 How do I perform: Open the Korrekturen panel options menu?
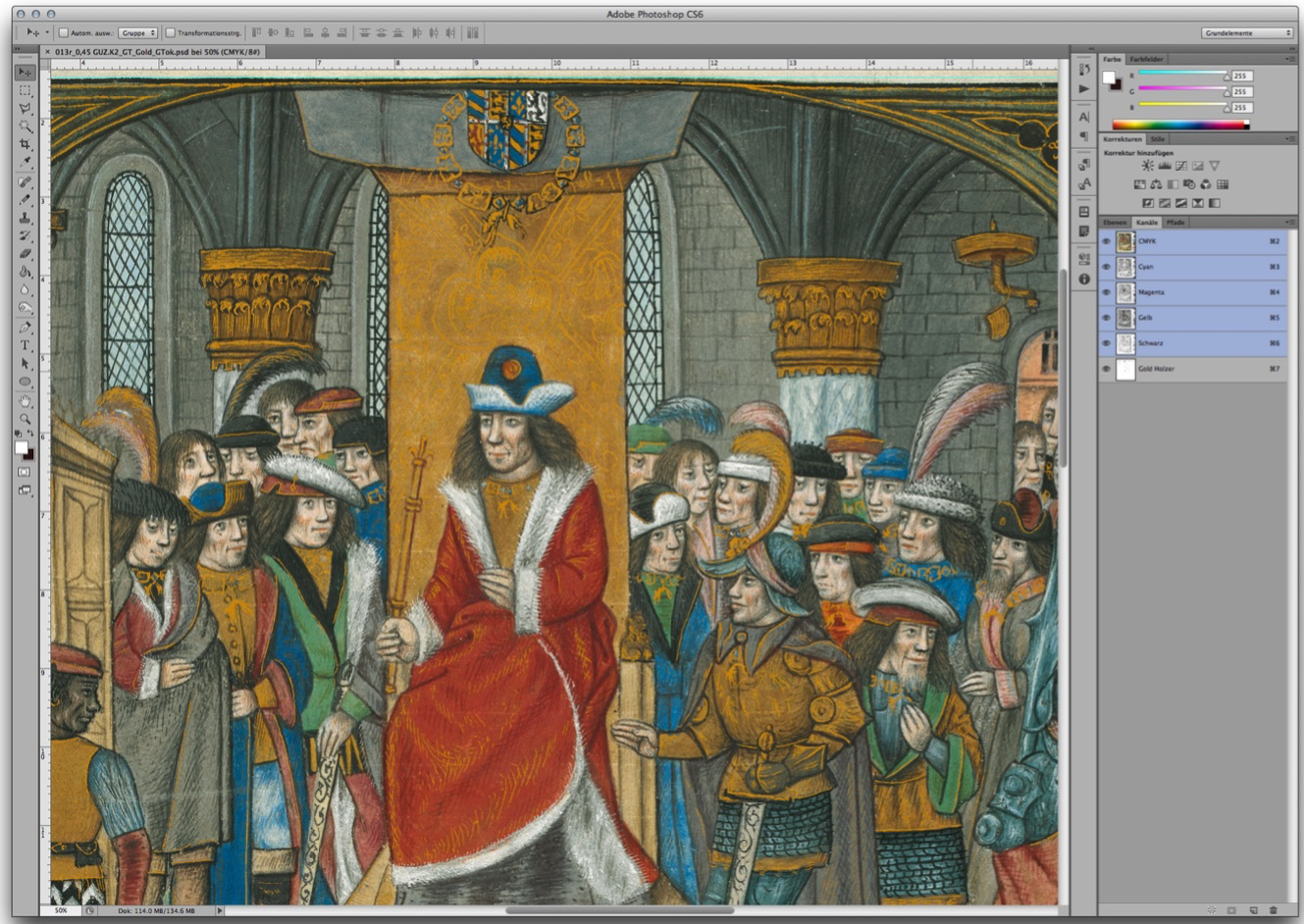[1289, 139]
